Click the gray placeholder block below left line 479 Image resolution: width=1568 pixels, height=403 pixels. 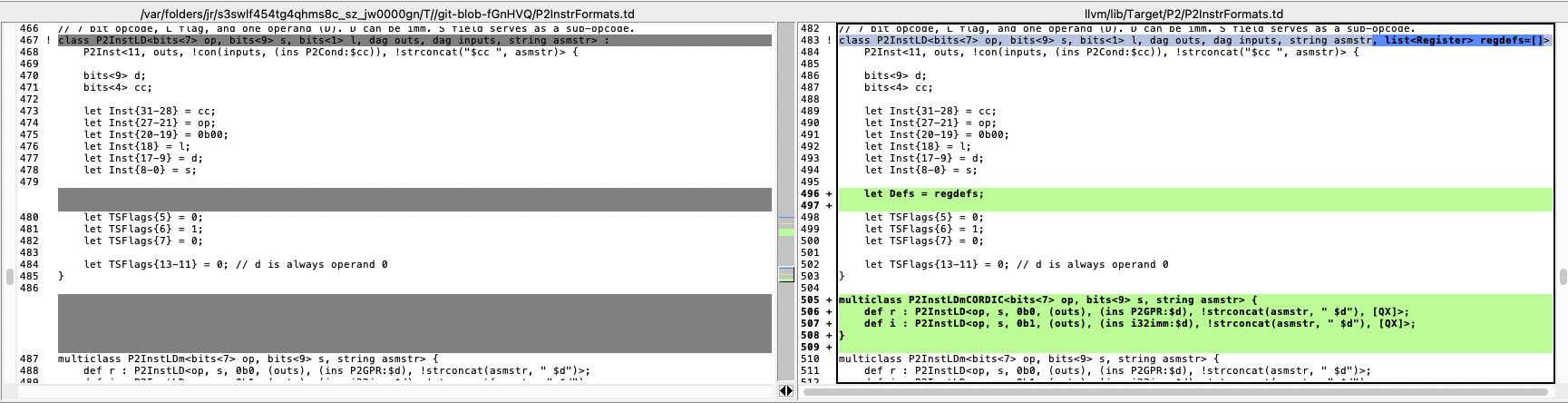point(414,199)
